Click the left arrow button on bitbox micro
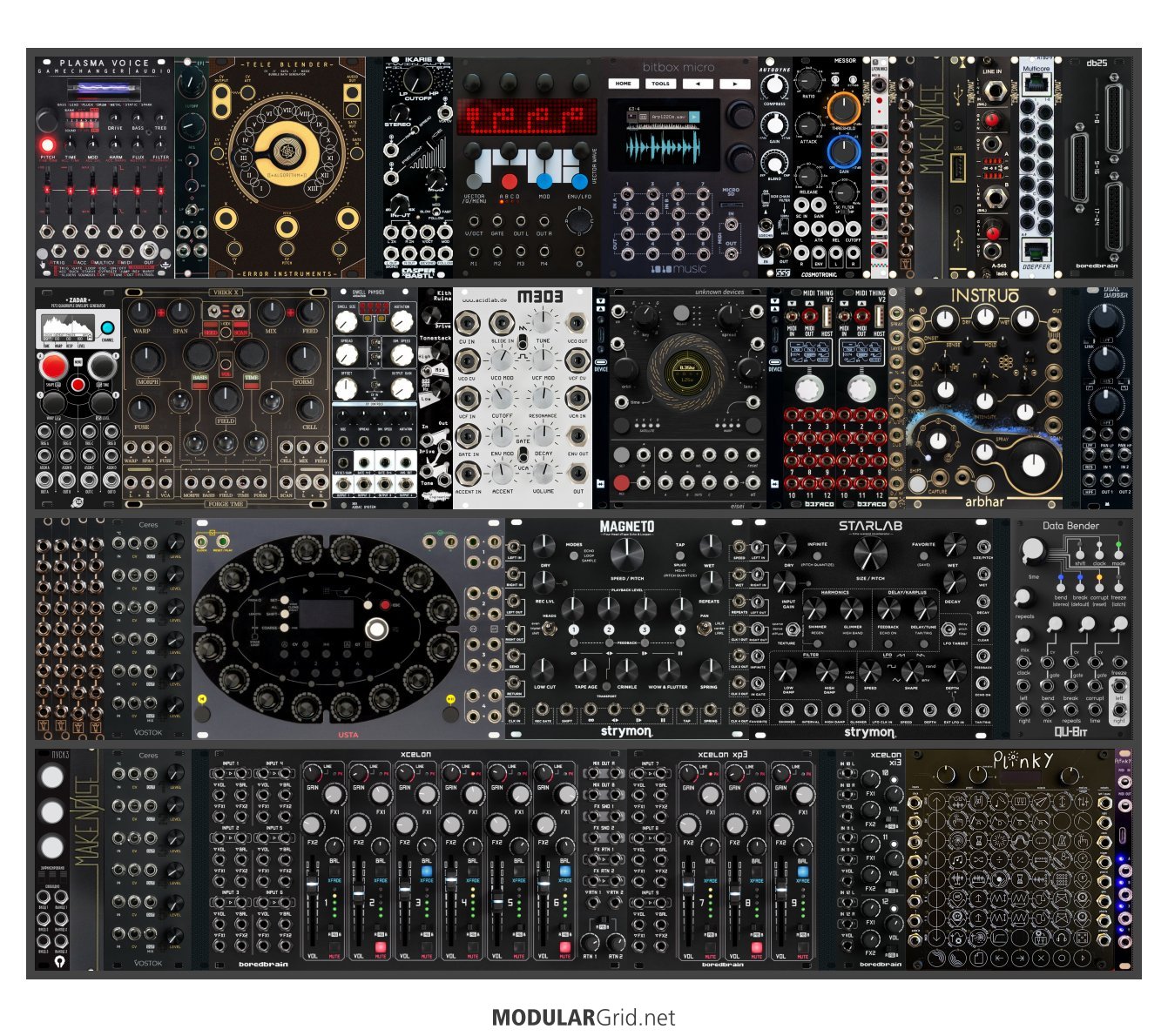This screenshot has height=1036, width=1168. pyautogui.click(x=698, y=84)
